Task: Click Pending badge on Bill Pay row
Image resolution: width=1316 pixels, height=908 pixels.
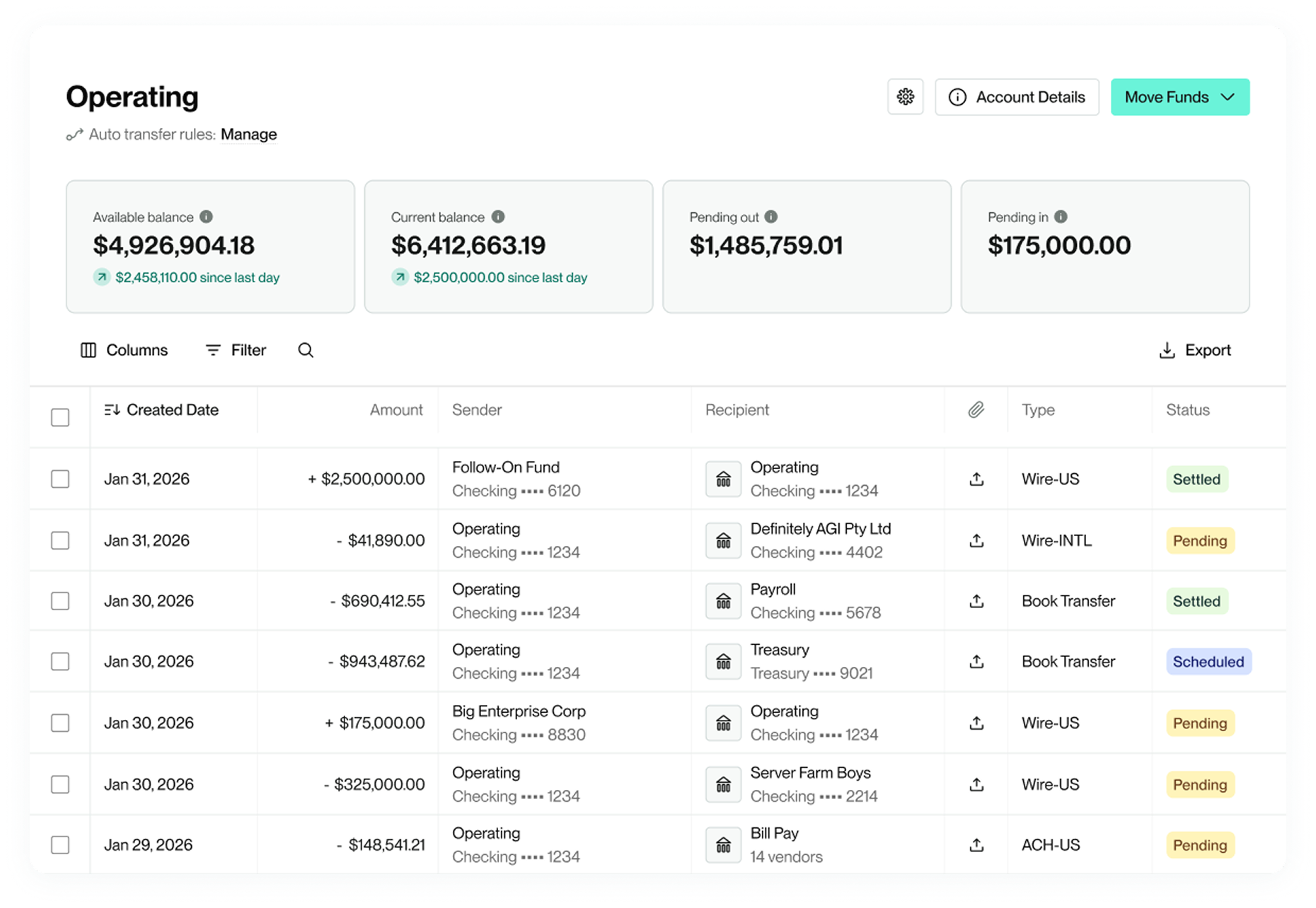Action: click(1200, 844)
